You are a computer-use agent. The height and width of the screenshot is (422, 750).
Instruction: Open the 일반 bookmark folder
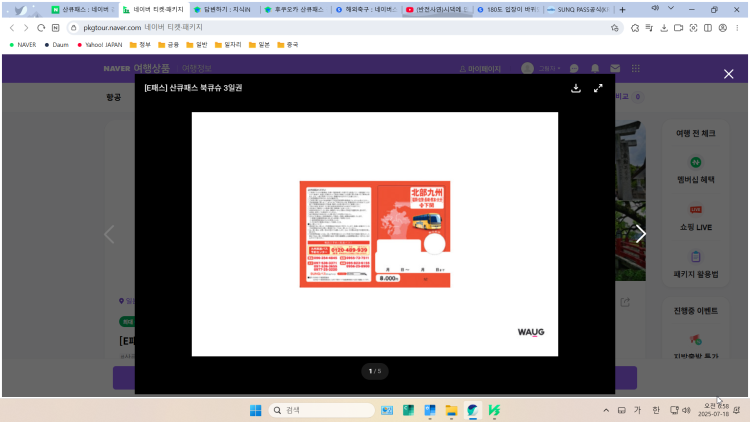(197, 44)
